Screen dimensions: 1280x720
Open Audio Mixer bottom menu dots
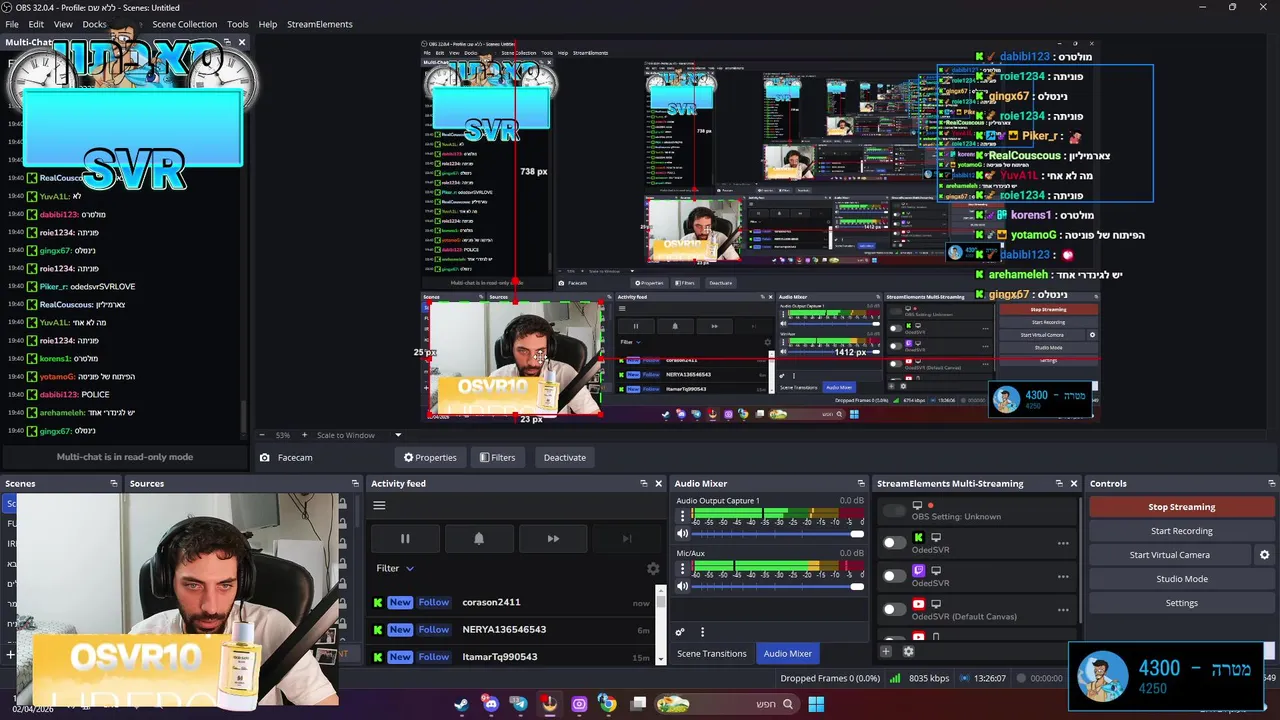[x=702, y=632]
